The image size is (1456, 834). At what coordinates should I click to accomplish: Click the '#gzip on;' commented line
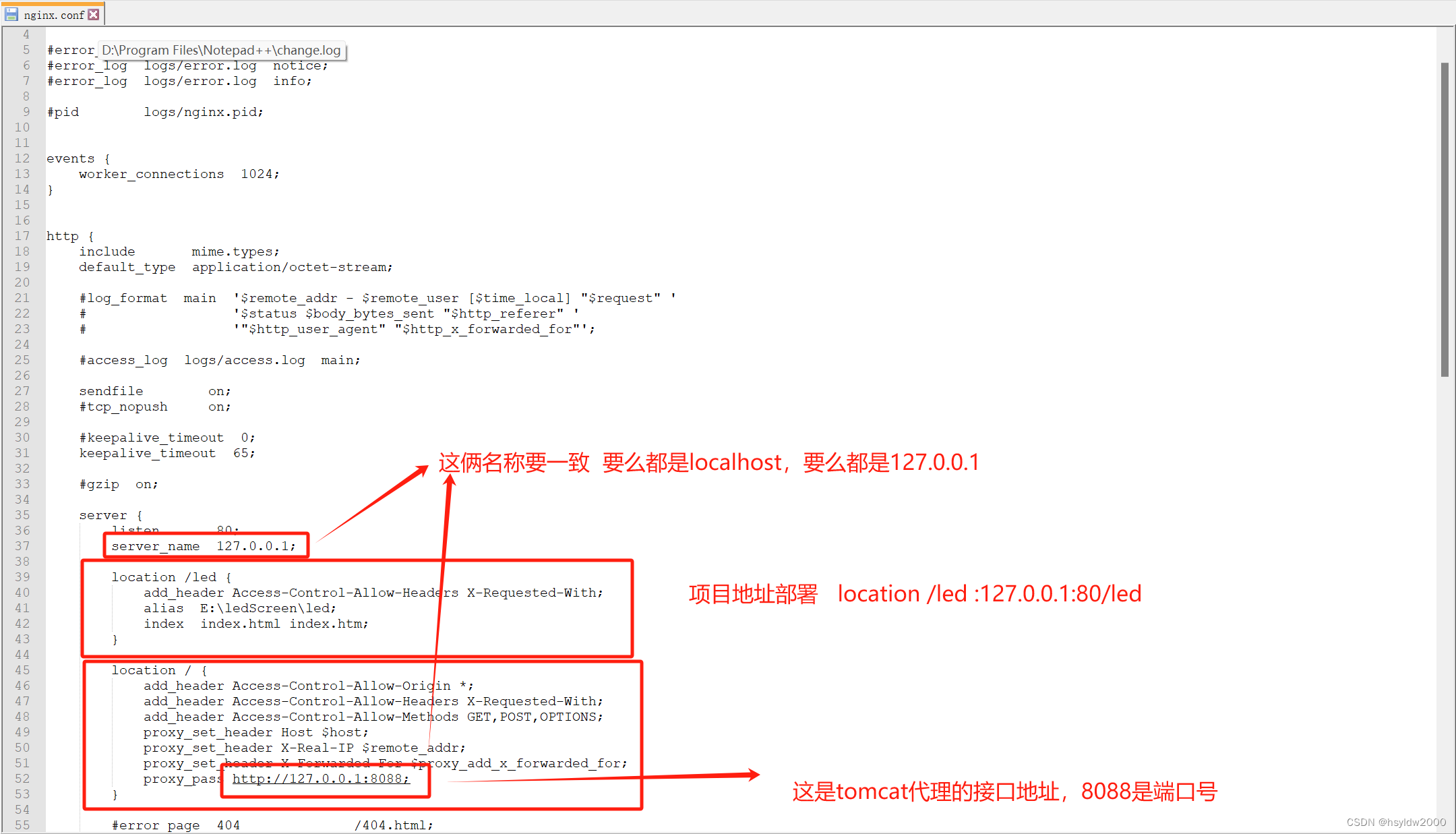(x=118, y=484)
